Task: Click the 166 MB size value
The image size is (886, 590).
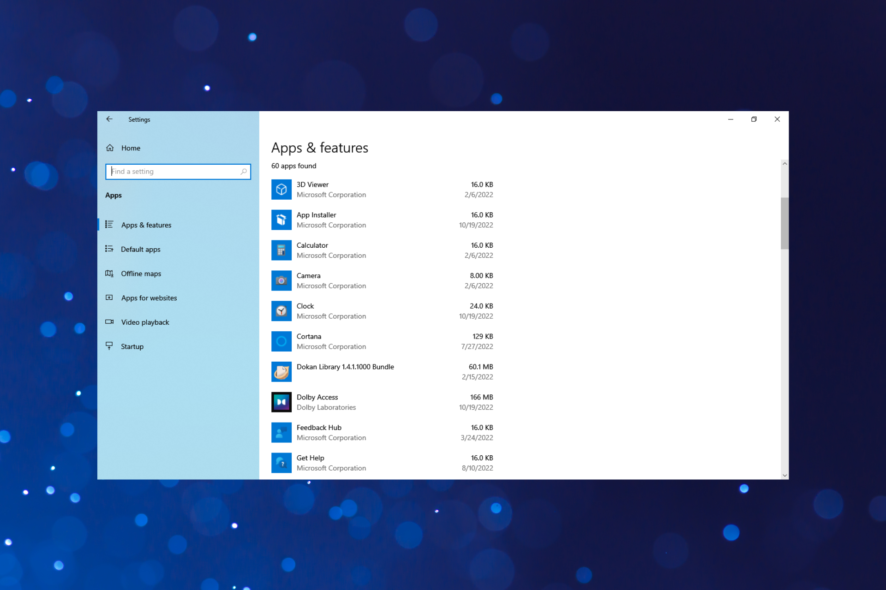Action: [481, 397]
